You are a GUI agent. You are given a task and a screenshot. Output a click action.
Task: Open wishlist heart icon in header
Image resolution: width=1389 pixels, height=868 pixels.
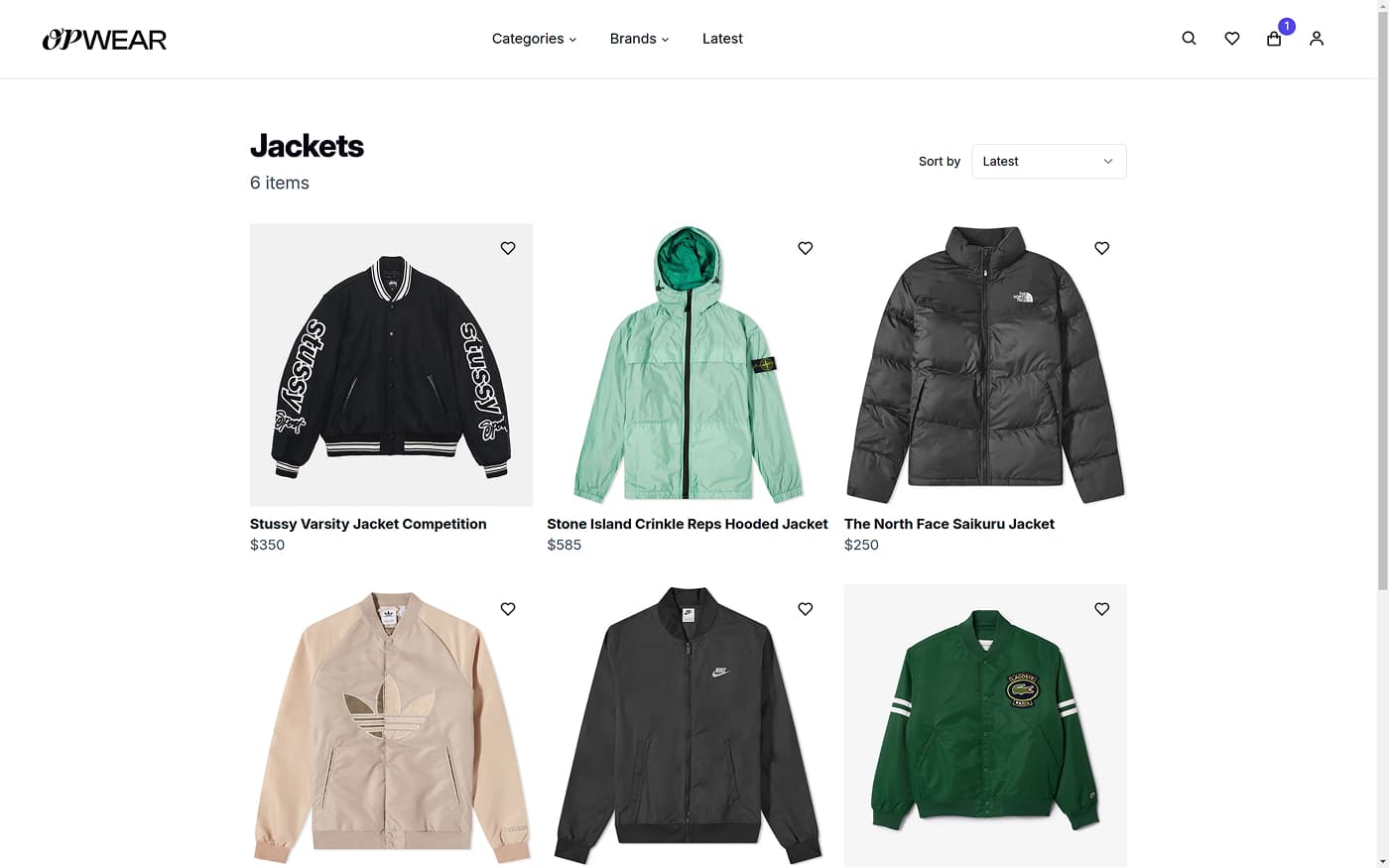(1231, 39)
